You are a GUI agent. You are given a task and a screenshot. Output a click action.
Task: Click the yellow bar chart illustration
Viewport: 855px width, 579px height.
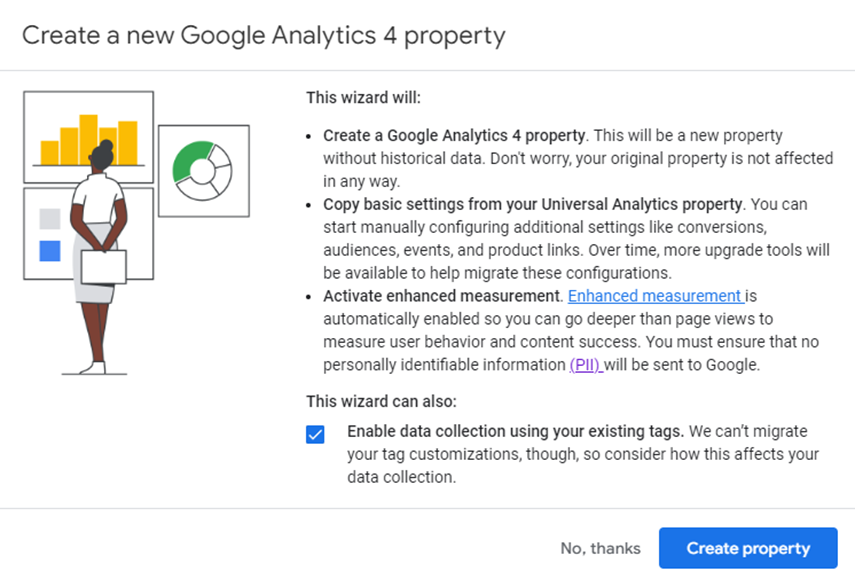[88, 137]
